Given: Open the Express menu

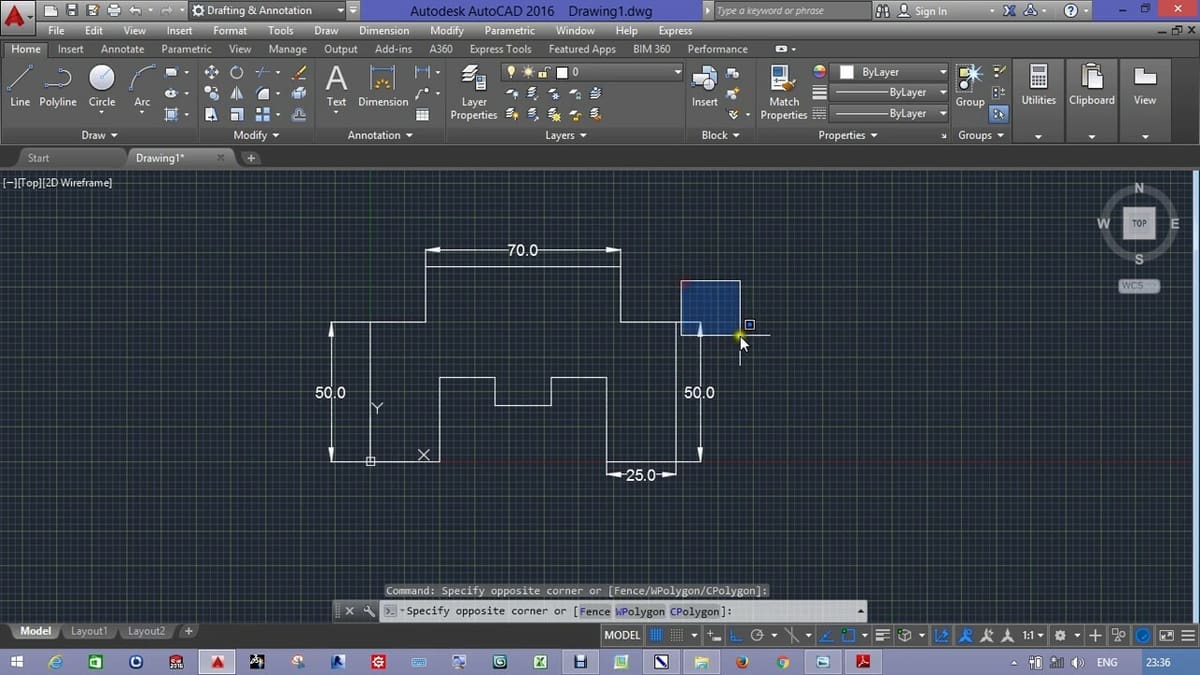Looking at the screenshot, I should pyautogui.click(x=675, y=30).
